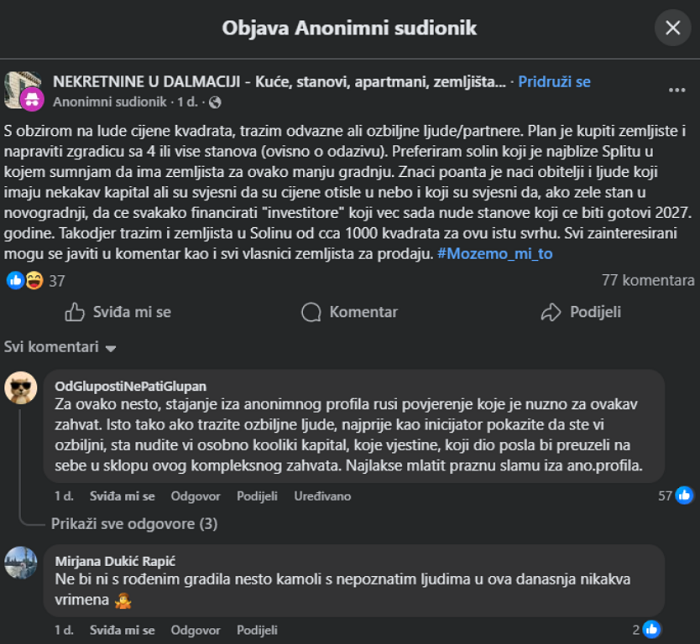Click like reaction icon on first comment
This screenshot has width=700, height=644.
[x=684, y=495]
